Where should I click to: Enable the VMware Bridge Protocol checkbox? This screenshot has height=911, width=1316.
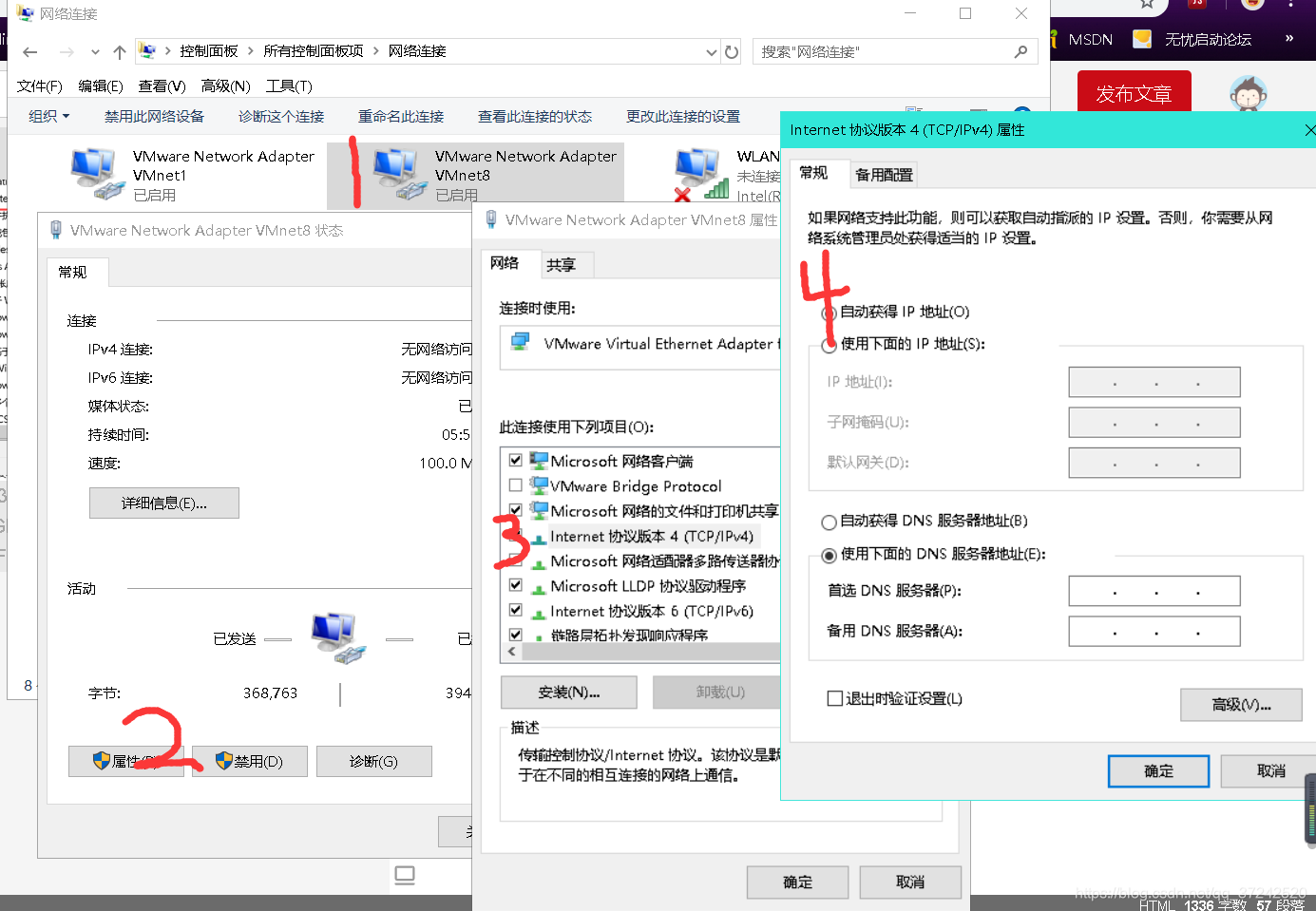click(x=515, y=484)
